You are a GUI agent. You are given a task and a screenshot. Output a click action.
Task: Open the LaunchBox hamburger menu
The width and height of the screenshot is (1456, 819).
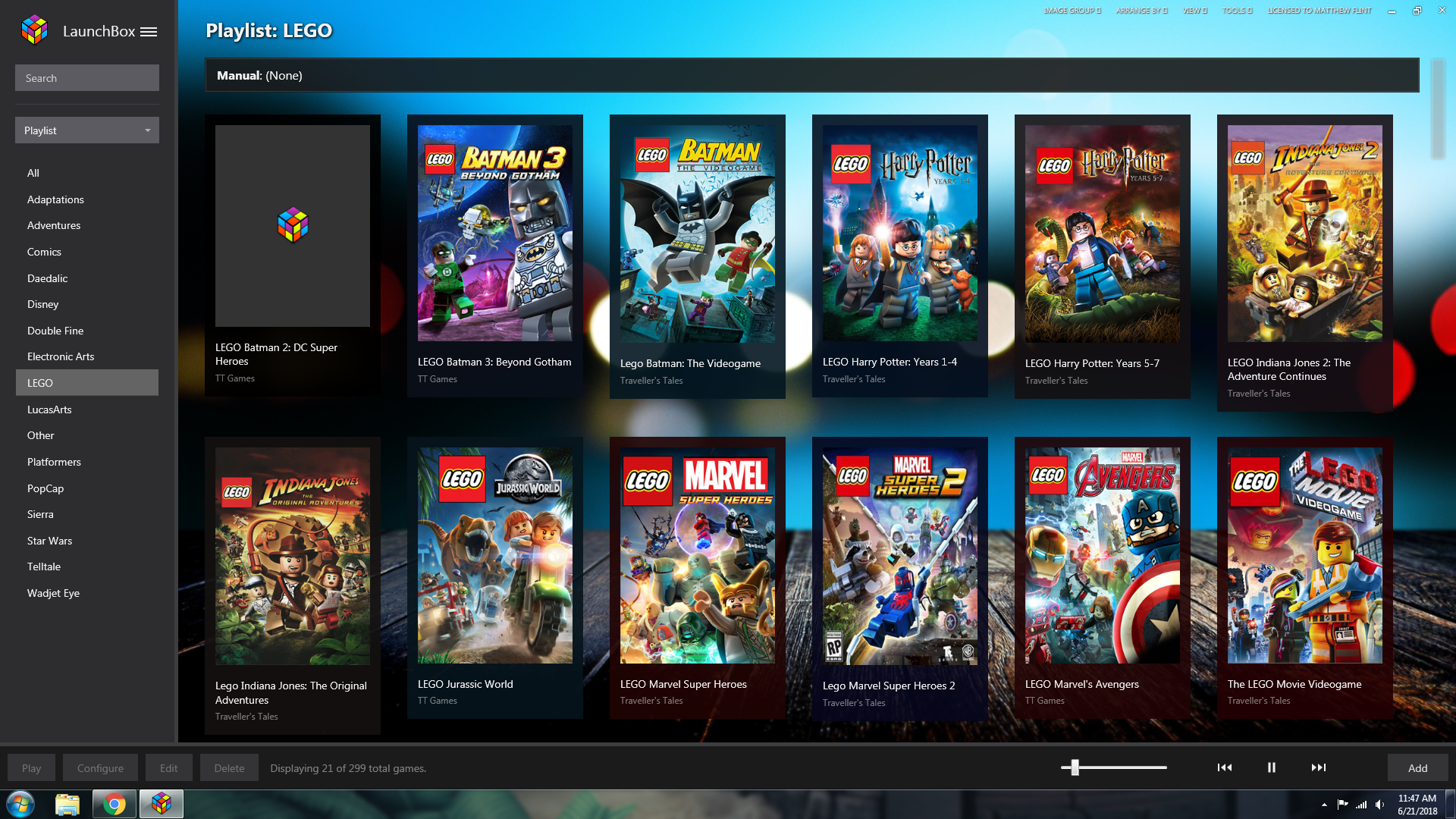tap(149, 32)
